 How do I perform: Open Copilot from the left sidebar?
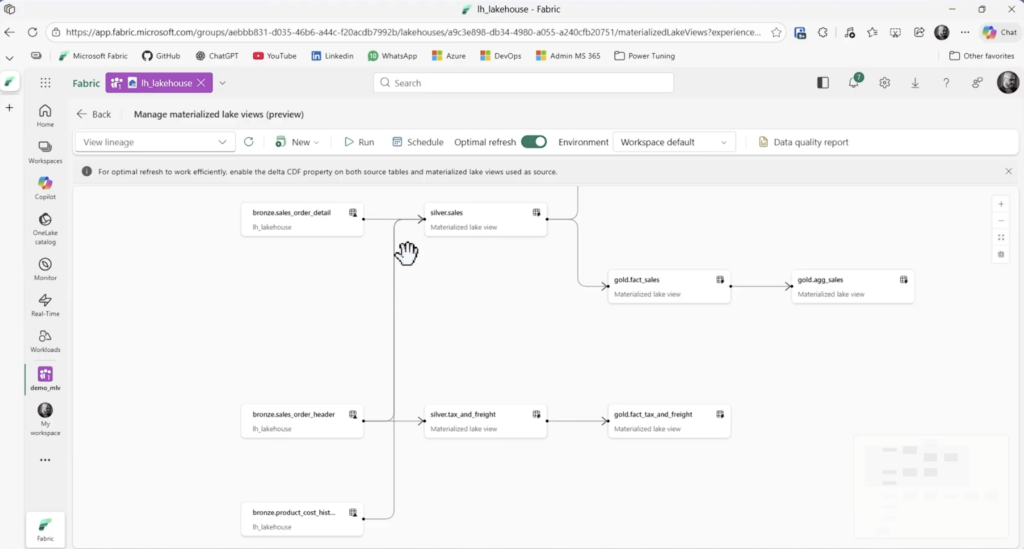pyautogui.click(x=45, y=187)
